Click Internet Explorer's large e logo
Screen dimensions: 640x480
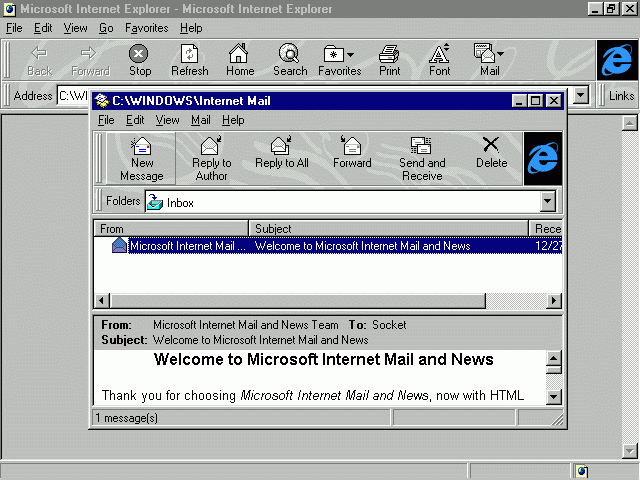(x=617, y=60)
